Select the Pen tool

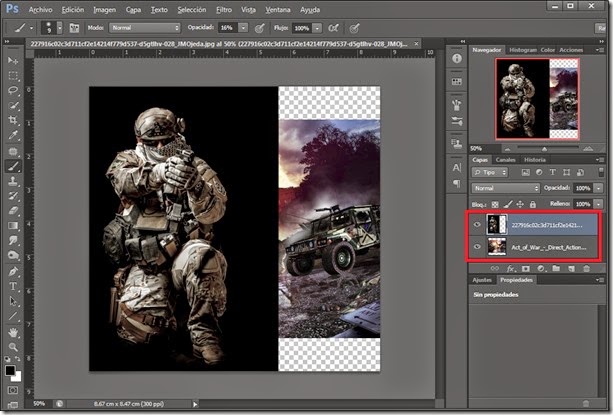coord(13,271)
